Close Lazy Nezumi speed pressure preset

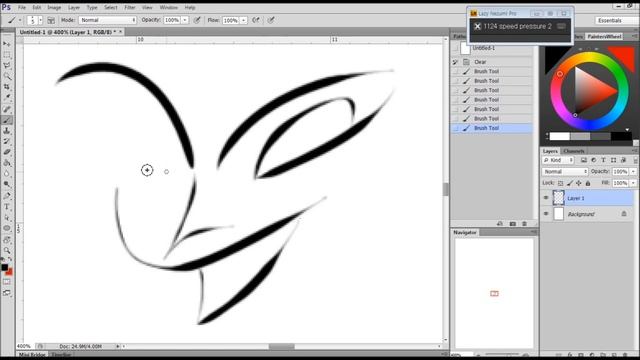[477, 27]
